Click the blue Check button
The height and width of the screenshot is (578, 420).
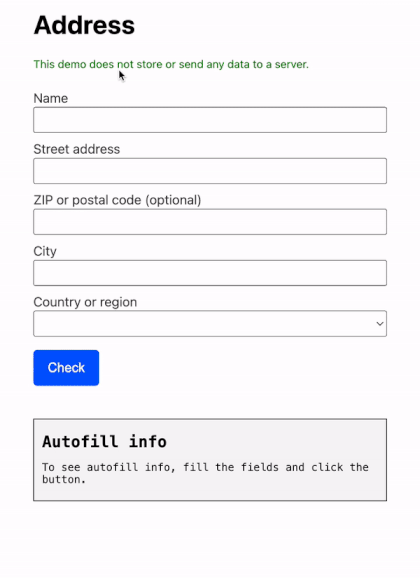(x=66, y=368)
